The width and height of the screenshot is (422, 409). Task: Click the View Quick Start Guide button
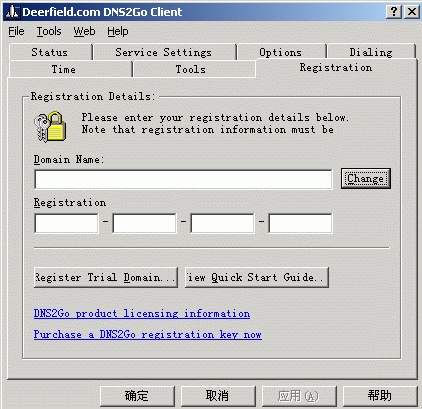[x=257, y=277]
